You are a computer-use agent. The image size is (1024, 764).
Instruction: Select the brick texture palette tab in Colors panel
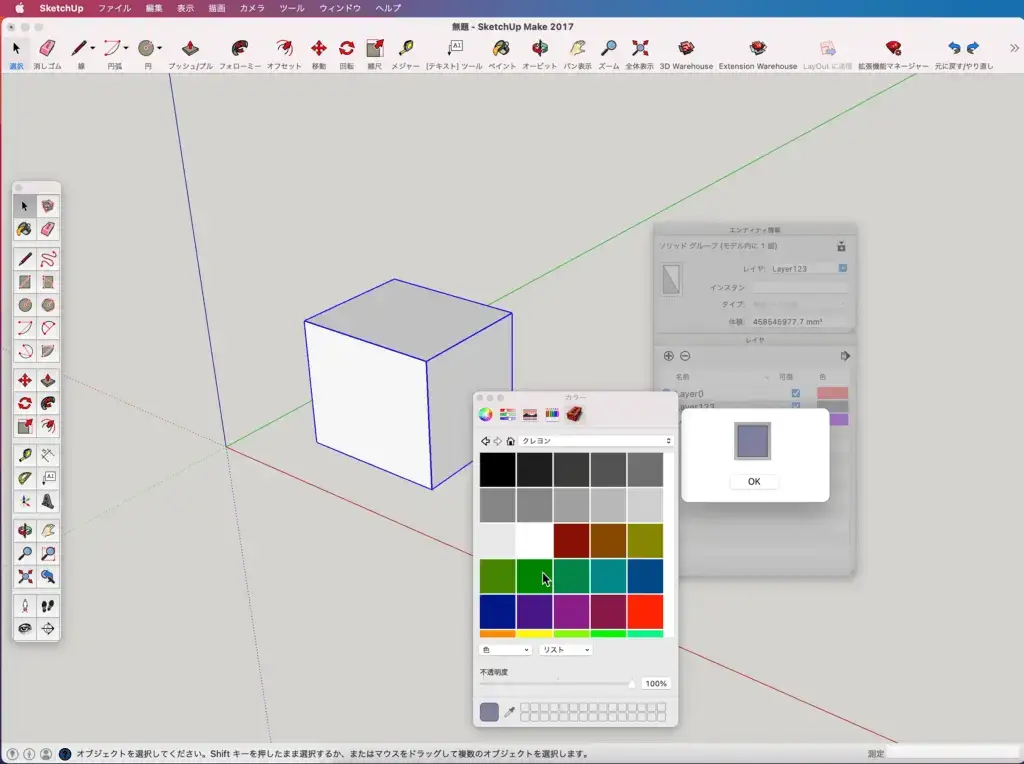[x=574, y=414]
